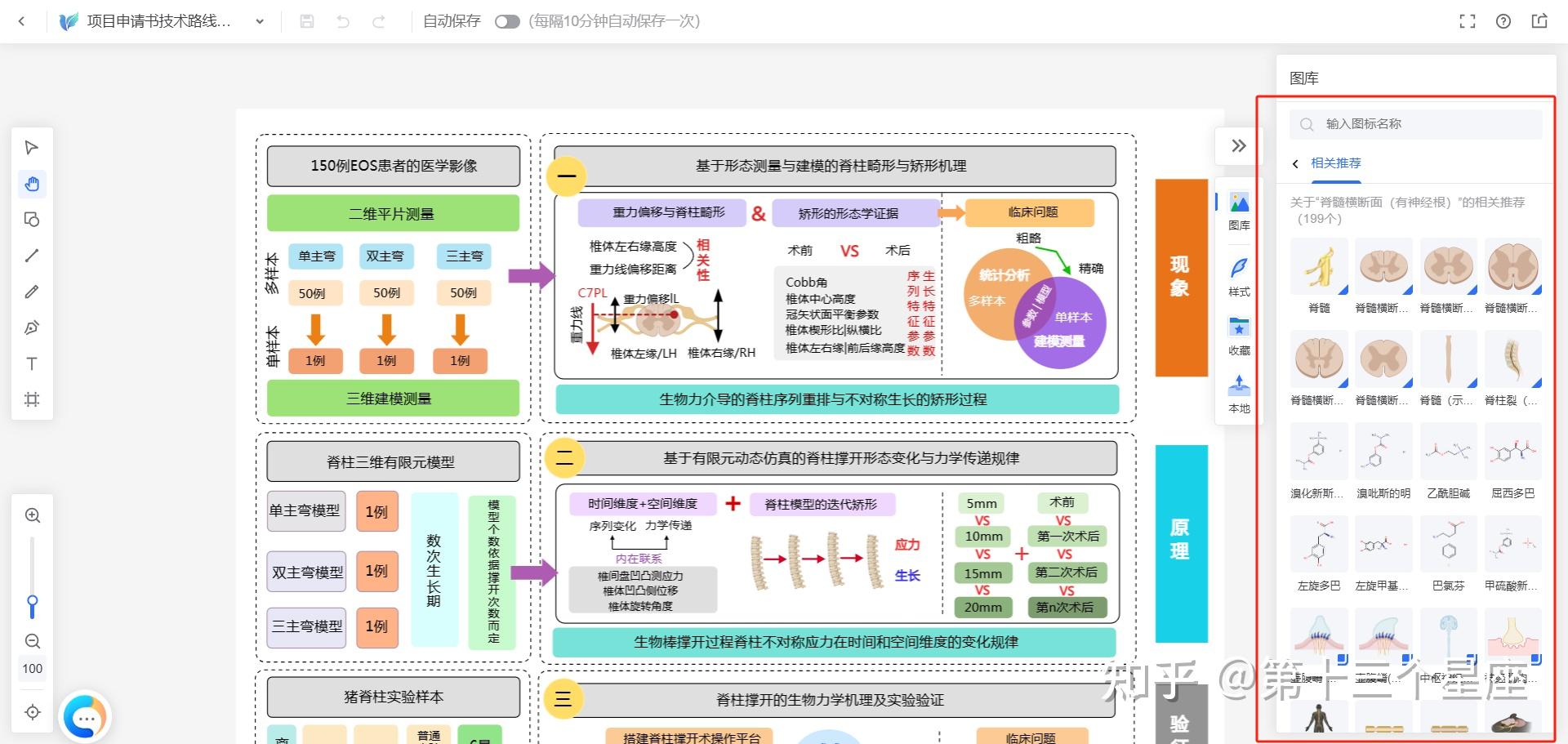Open the document title dropdown

pos(259,22)
